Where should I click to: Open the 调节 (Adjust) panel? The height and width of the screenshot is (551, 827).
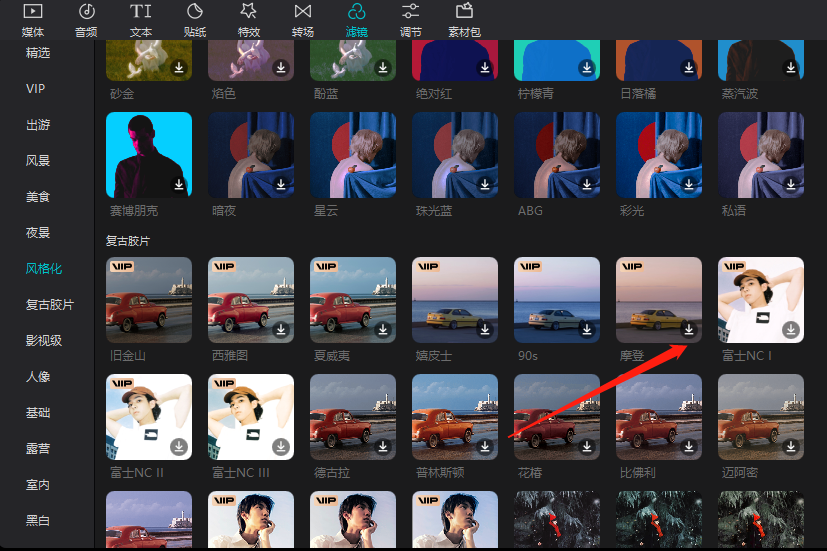click(410, 18)
